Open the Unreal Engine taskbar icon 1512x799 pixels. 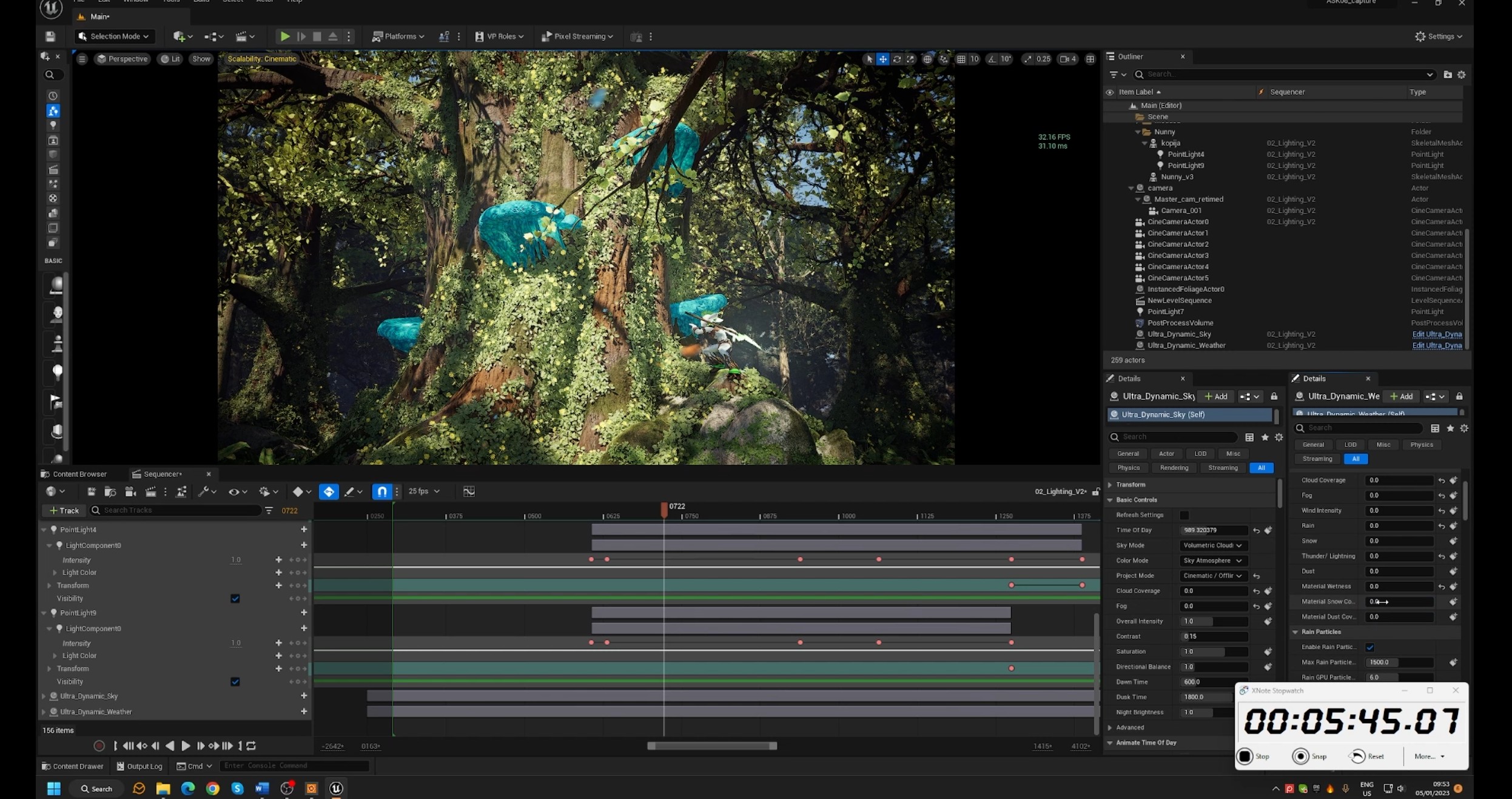336,788
